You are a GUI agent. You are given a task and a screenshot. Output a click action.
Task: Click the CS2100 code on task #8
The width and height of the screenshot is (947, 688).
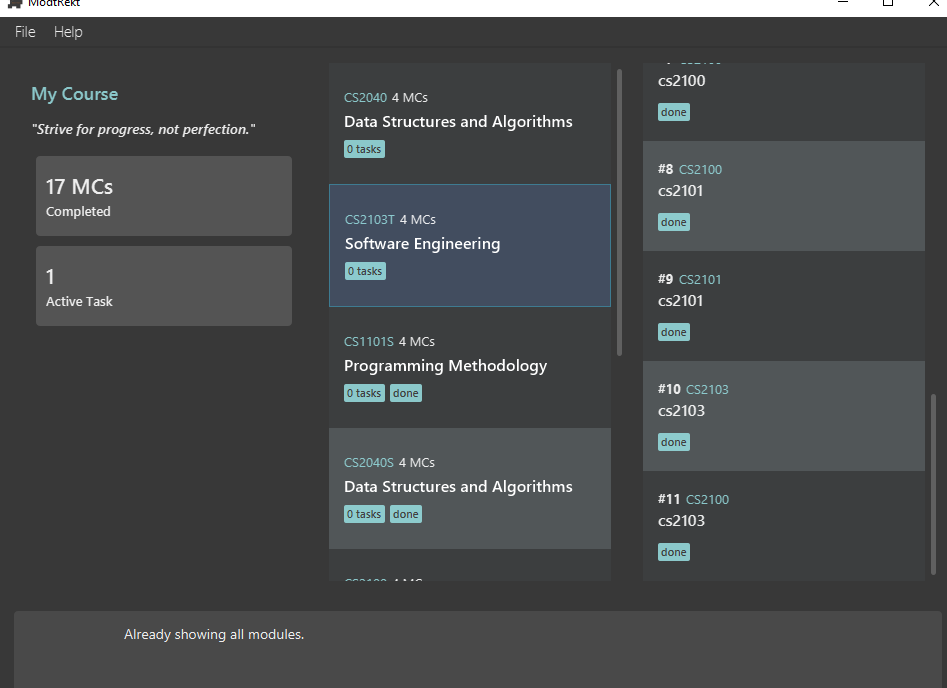click(700, 170)
